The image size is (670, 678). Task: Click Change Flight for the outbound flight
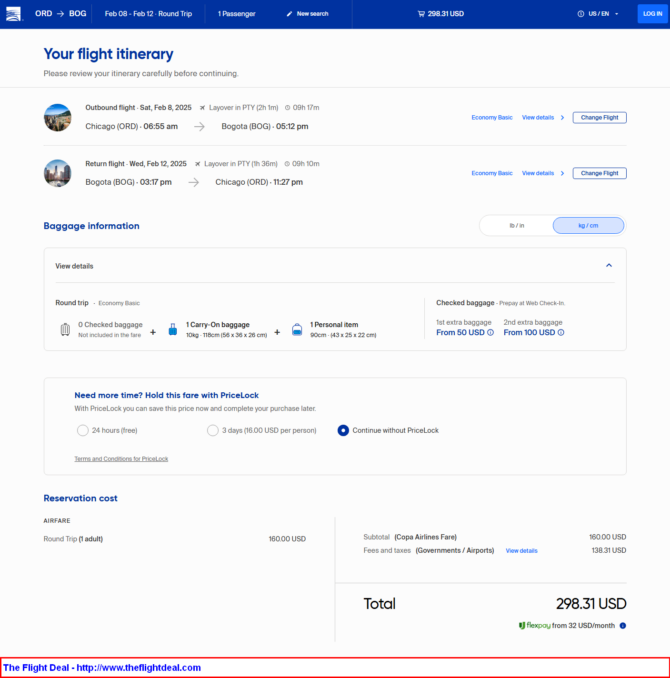click(599, 117)
